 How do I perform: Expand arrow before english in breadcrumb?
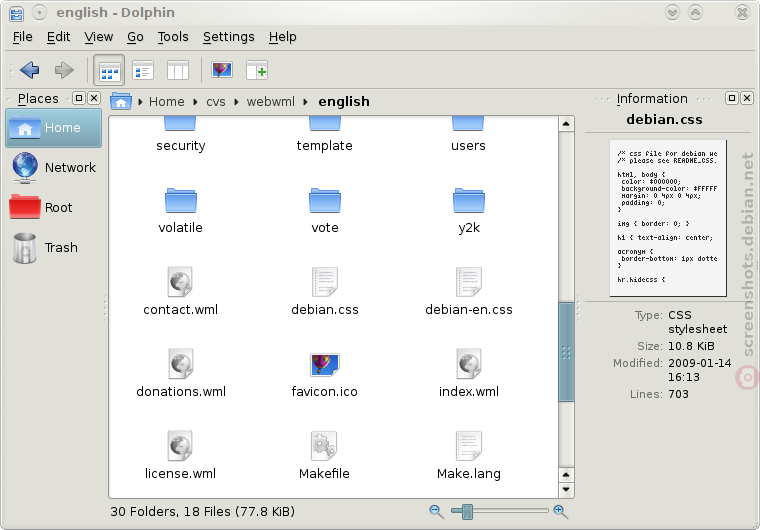tap(305, 102)
